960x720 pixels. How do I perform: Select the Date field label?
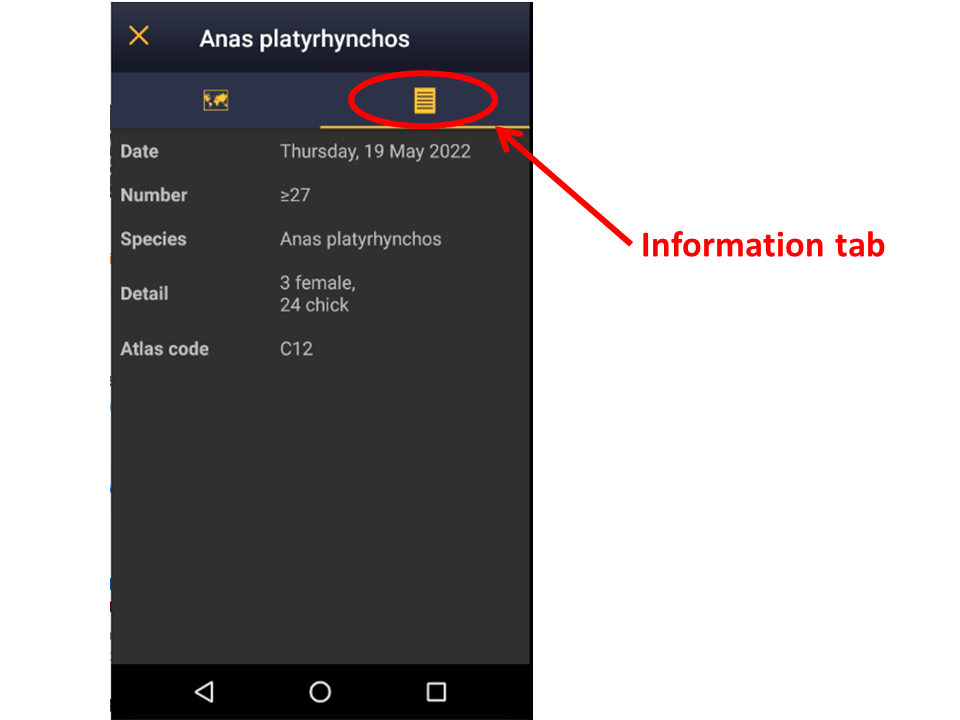tap(139, 151)
